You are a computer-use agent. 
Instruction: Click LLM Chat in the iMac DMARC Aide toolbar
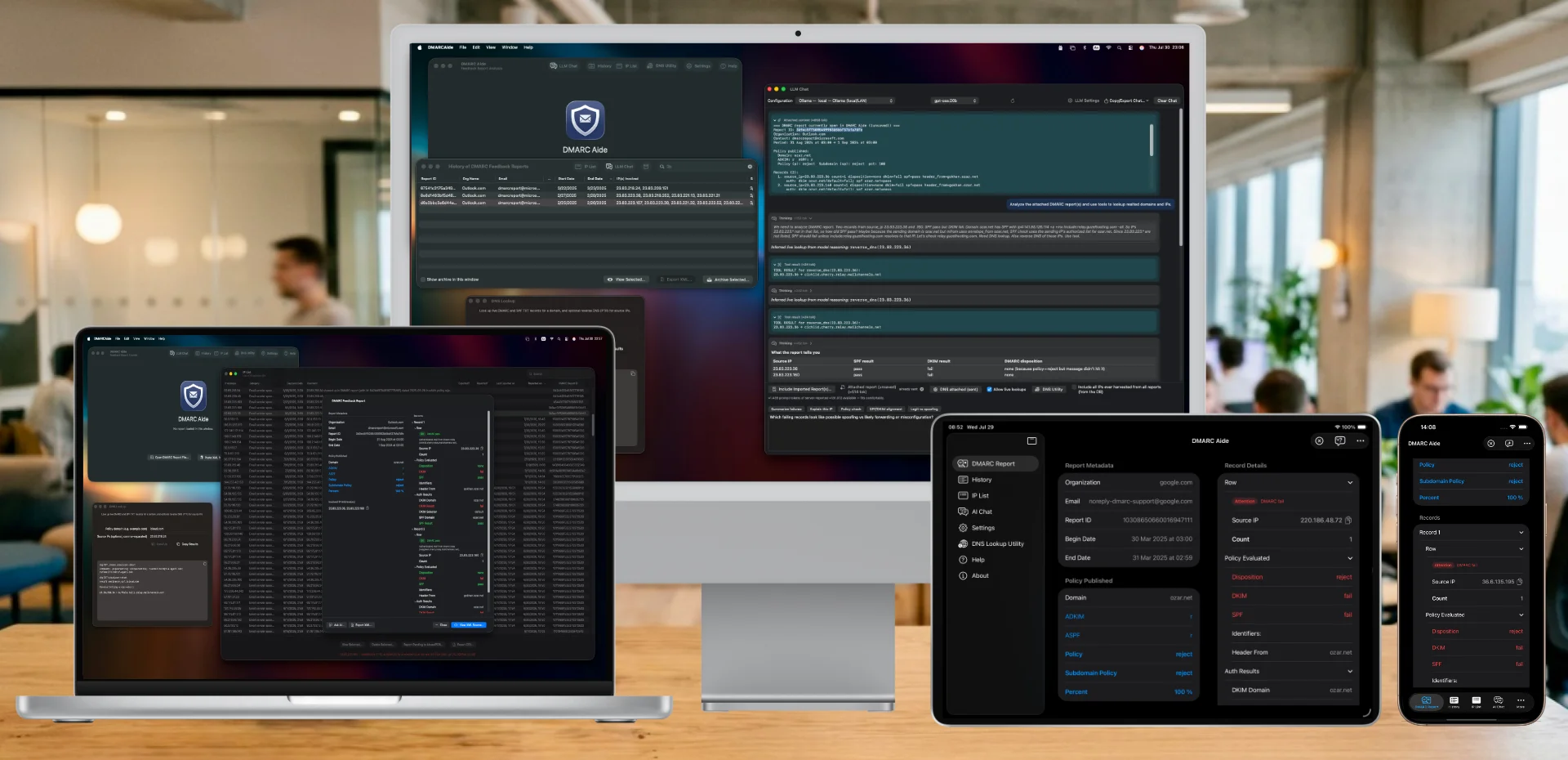564,65
